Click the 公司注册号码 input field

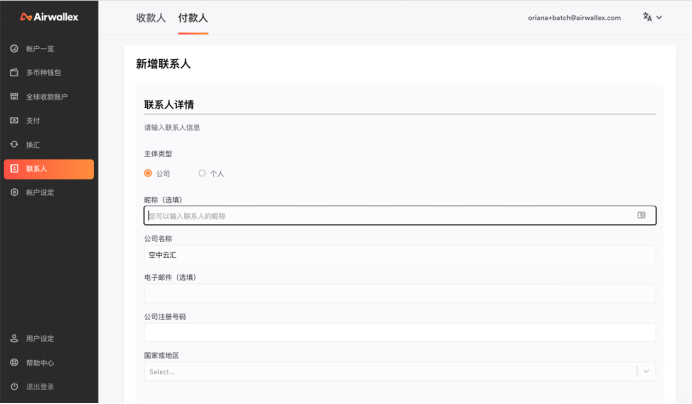400,332
